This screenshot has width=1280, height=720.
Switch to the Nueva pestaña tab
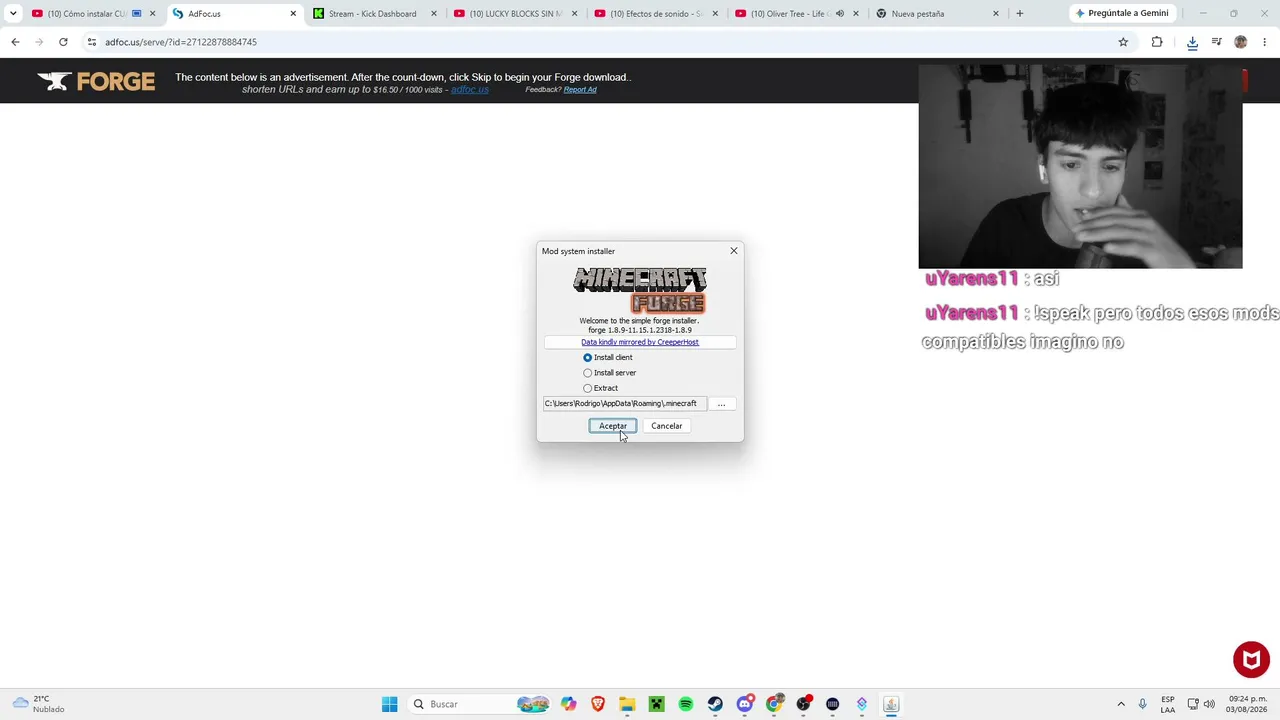917,14
